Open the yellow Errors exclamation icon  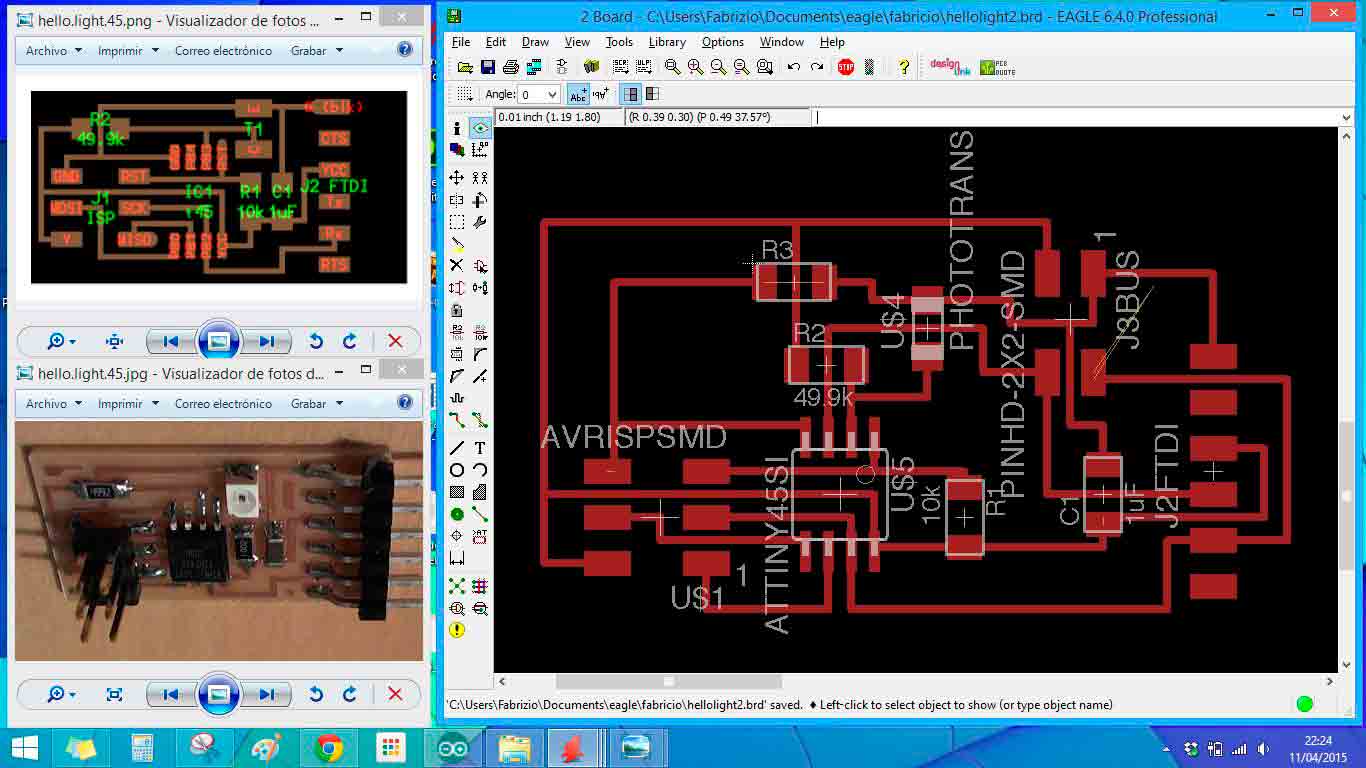[457, 630]
